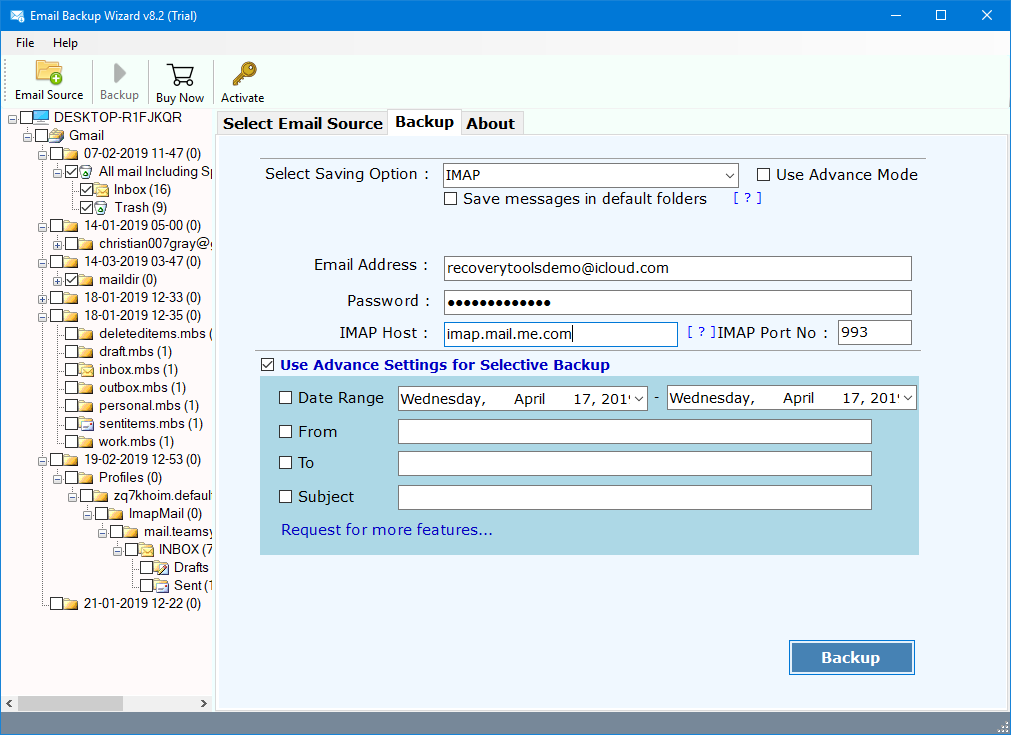Enable Save messages in default folders
Image resolution: width=1011 pixels, height=735 pixels.
tap(451, 199)
